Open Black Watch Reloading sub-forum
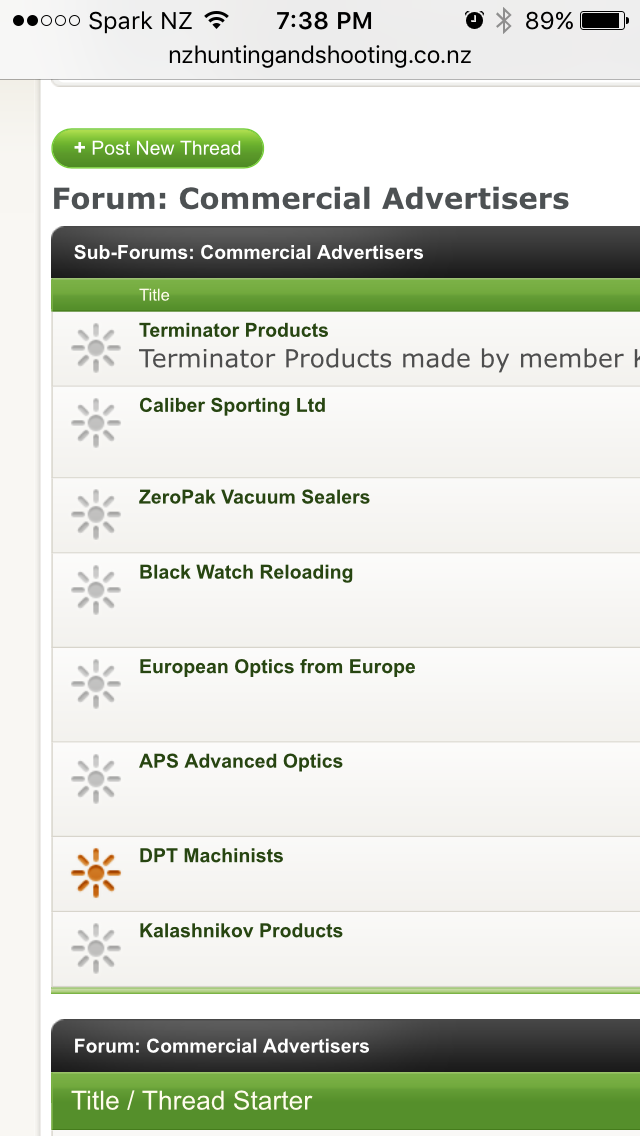The width and height of the screenshot is (640, 1136). [246, 572]
